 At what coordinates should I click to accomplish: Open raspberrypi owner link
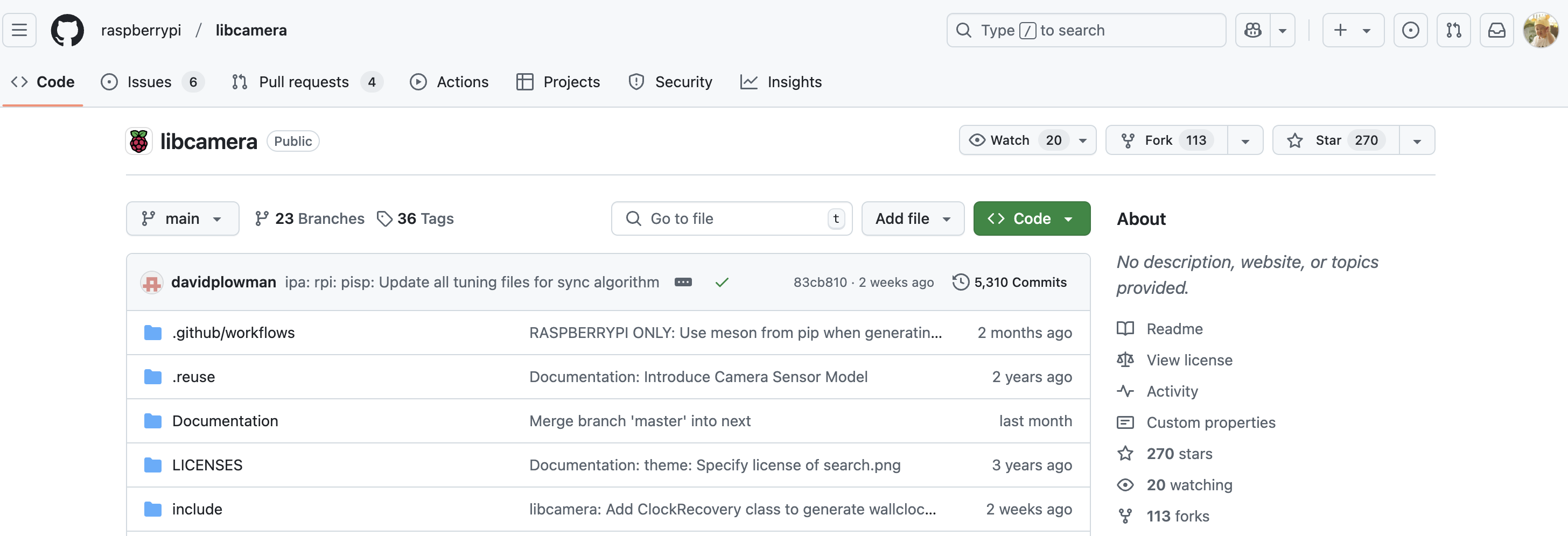click(141, 31)
